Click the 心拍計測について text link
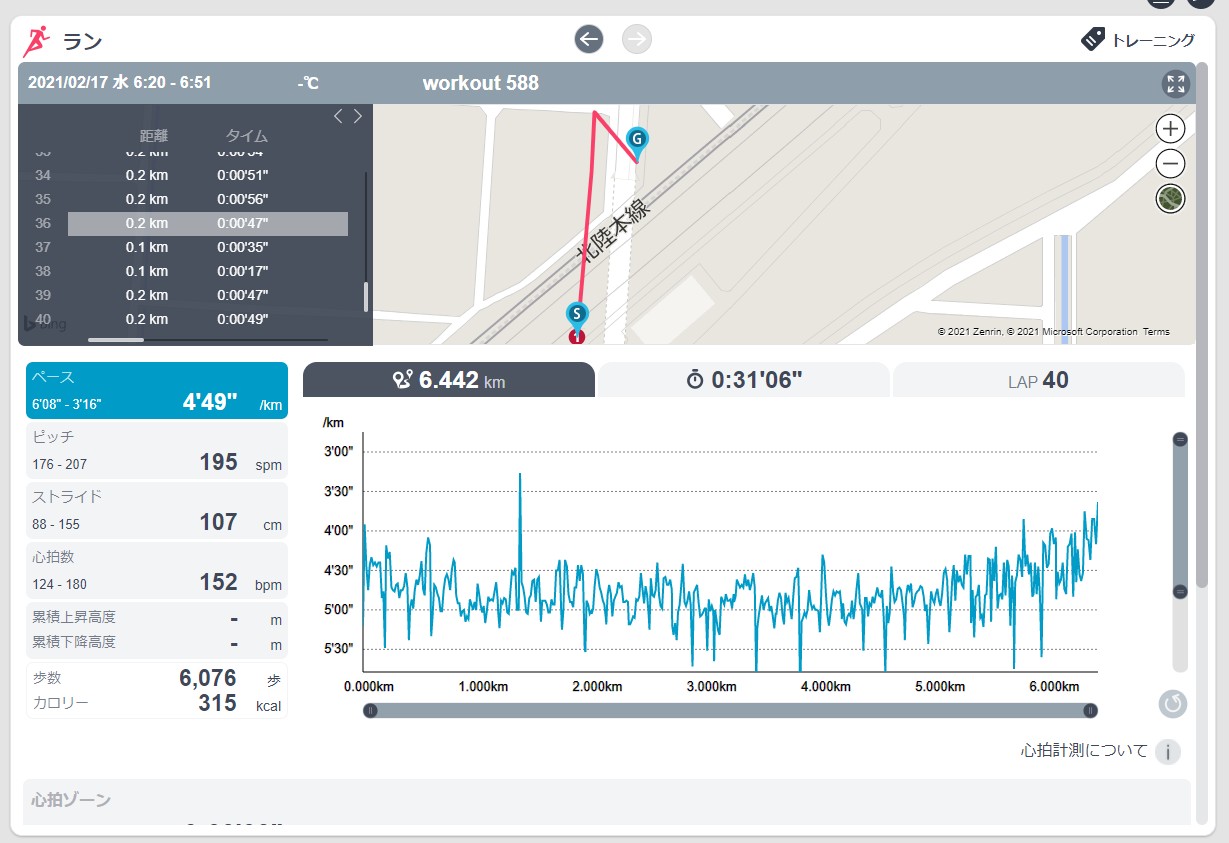Image resolution: width=1229 pixels, height=843 pixels. (1084, 751)
